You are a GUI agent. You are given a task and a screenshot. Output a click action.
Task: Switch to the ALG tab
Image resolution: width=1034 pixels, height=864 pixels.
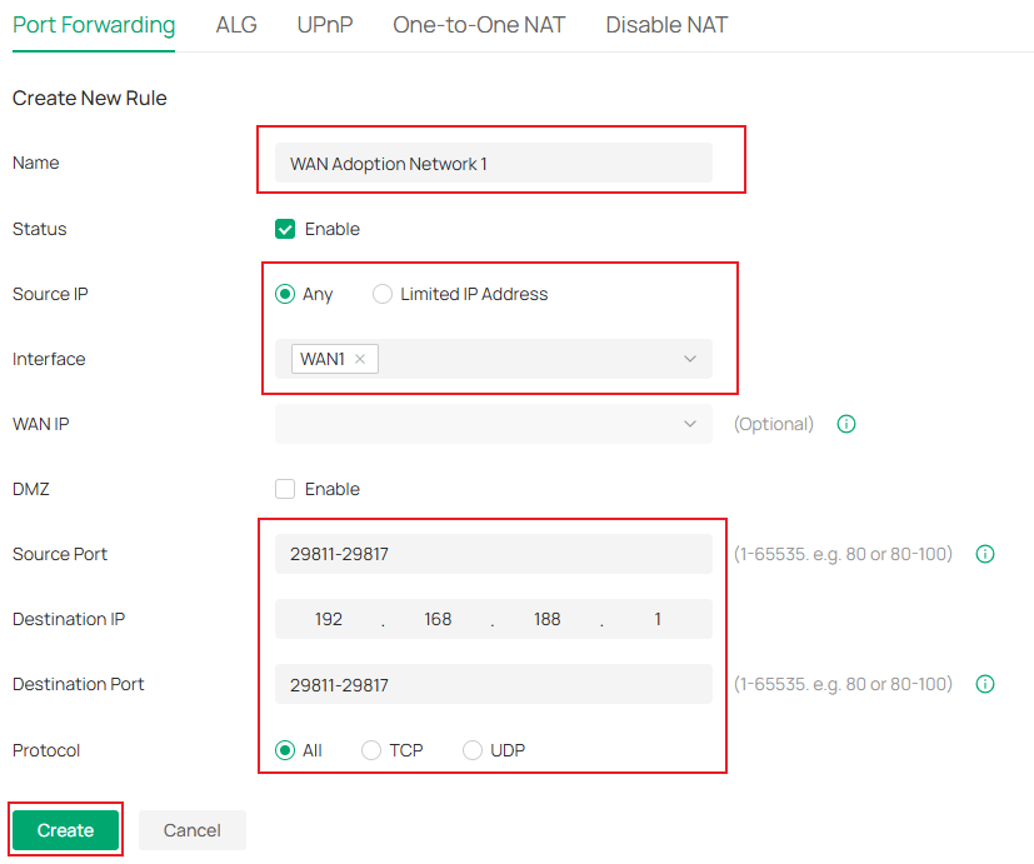(236, 25)
